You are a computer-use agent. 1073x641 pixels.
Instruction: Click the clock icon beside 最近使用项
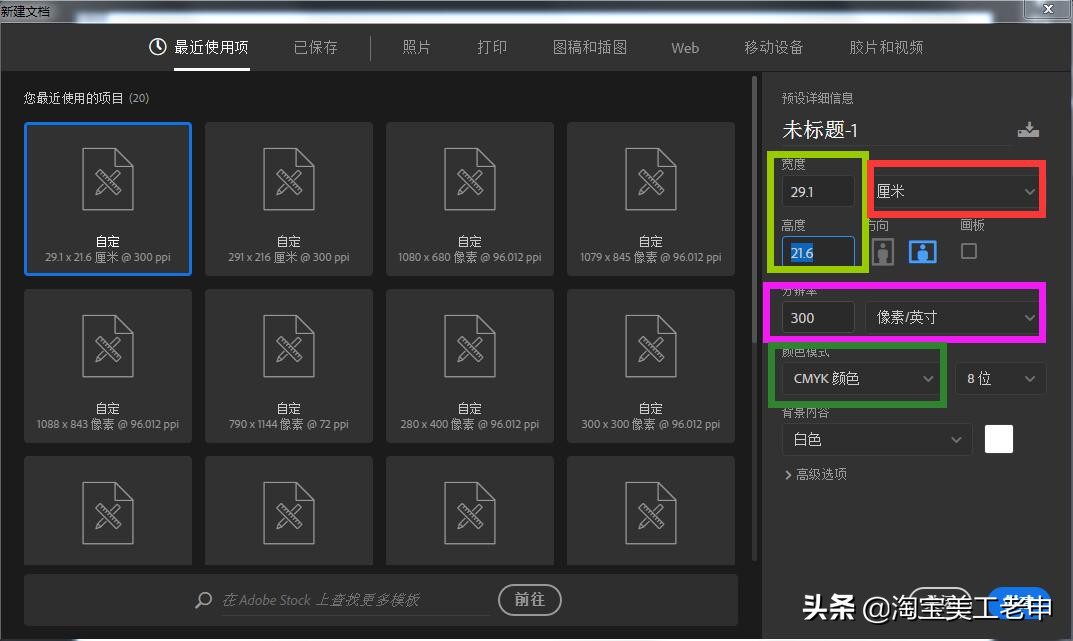[x=157, y=46]
